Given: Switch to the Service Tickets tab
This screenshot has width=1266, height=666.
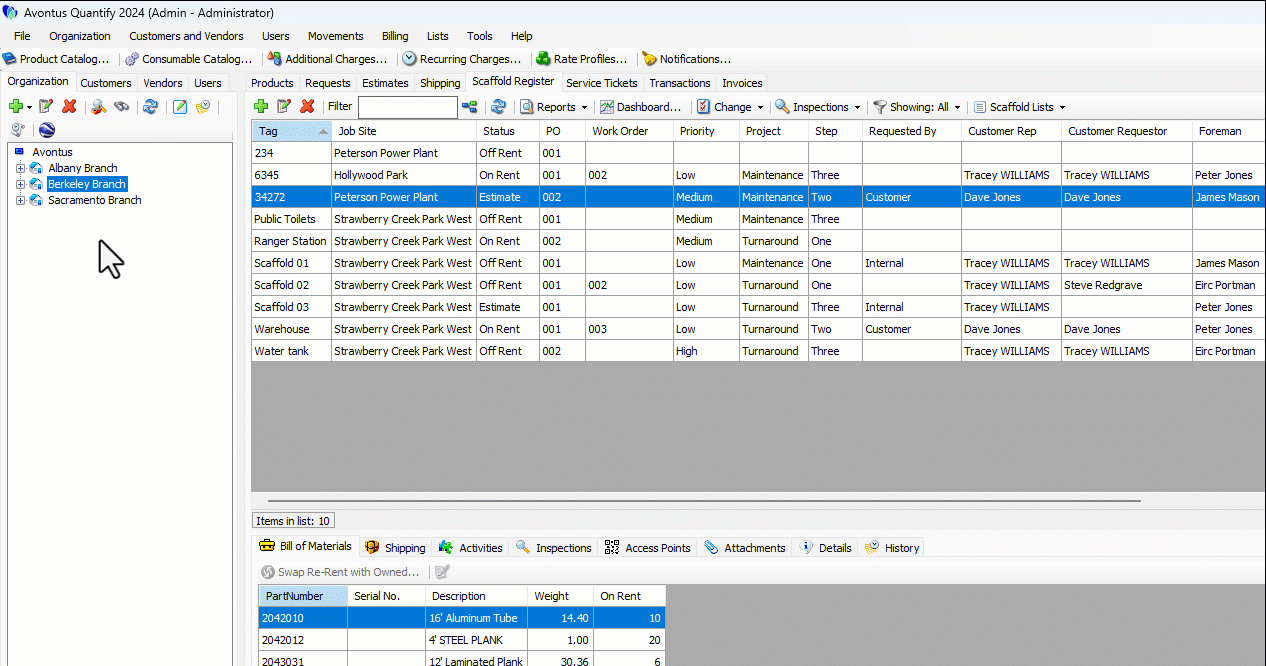Looking at the screenshot, I should click(x=601, y=83).
